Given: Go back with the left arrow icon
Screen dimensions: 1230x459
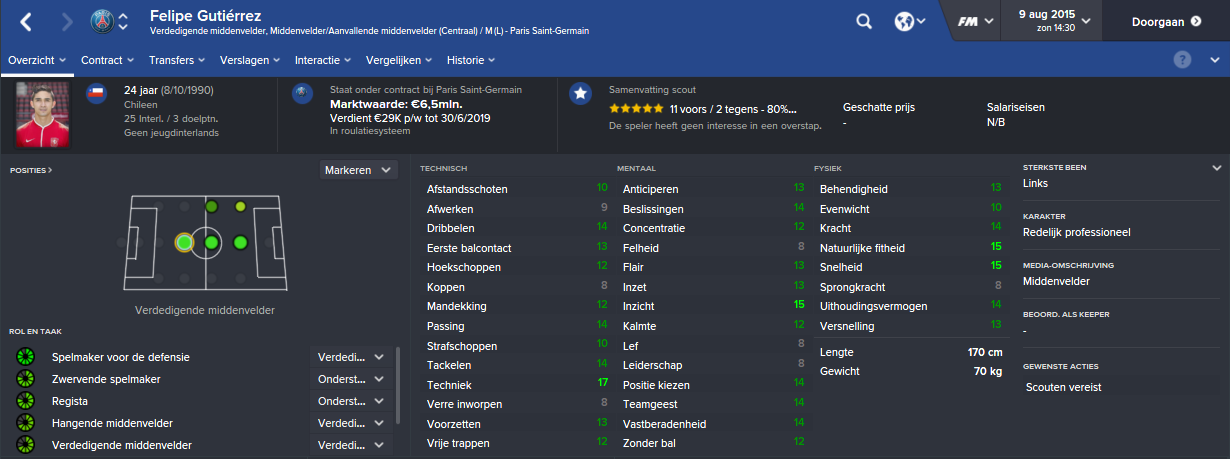Looking at the screenshot, I should pos(26,21).
